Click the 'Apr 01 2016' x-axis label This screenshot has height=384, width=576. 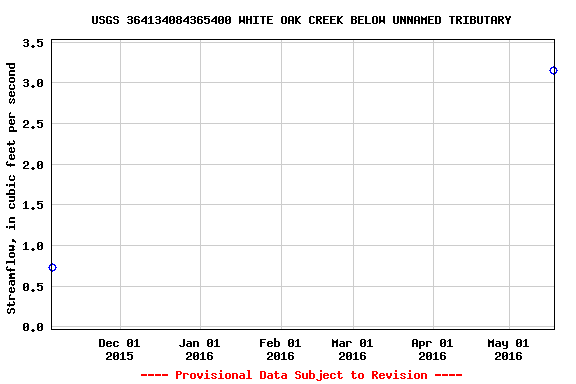click(x=432, y=349)
